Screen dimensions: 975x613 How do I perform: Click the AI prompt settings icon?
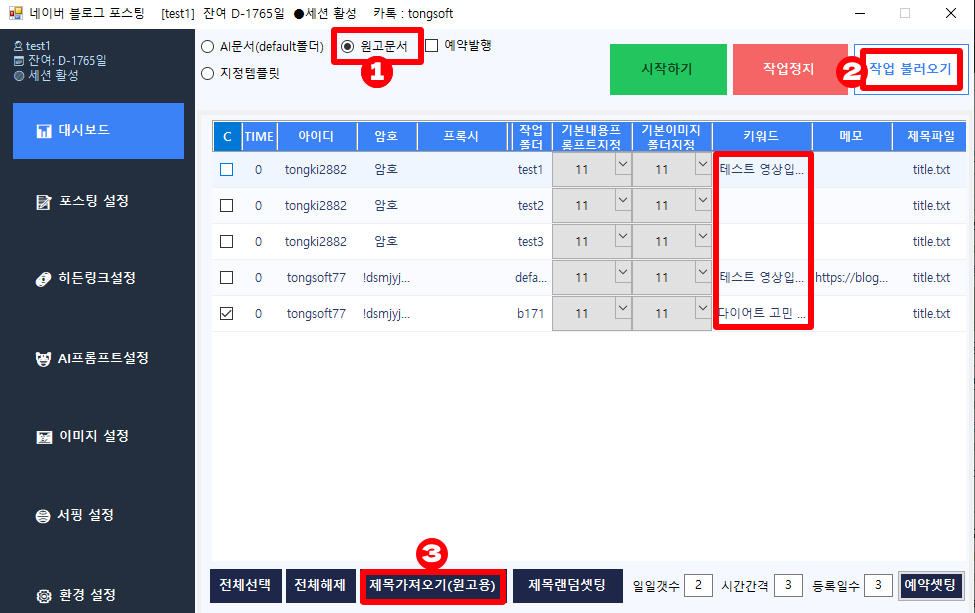(x=44, y=358)
